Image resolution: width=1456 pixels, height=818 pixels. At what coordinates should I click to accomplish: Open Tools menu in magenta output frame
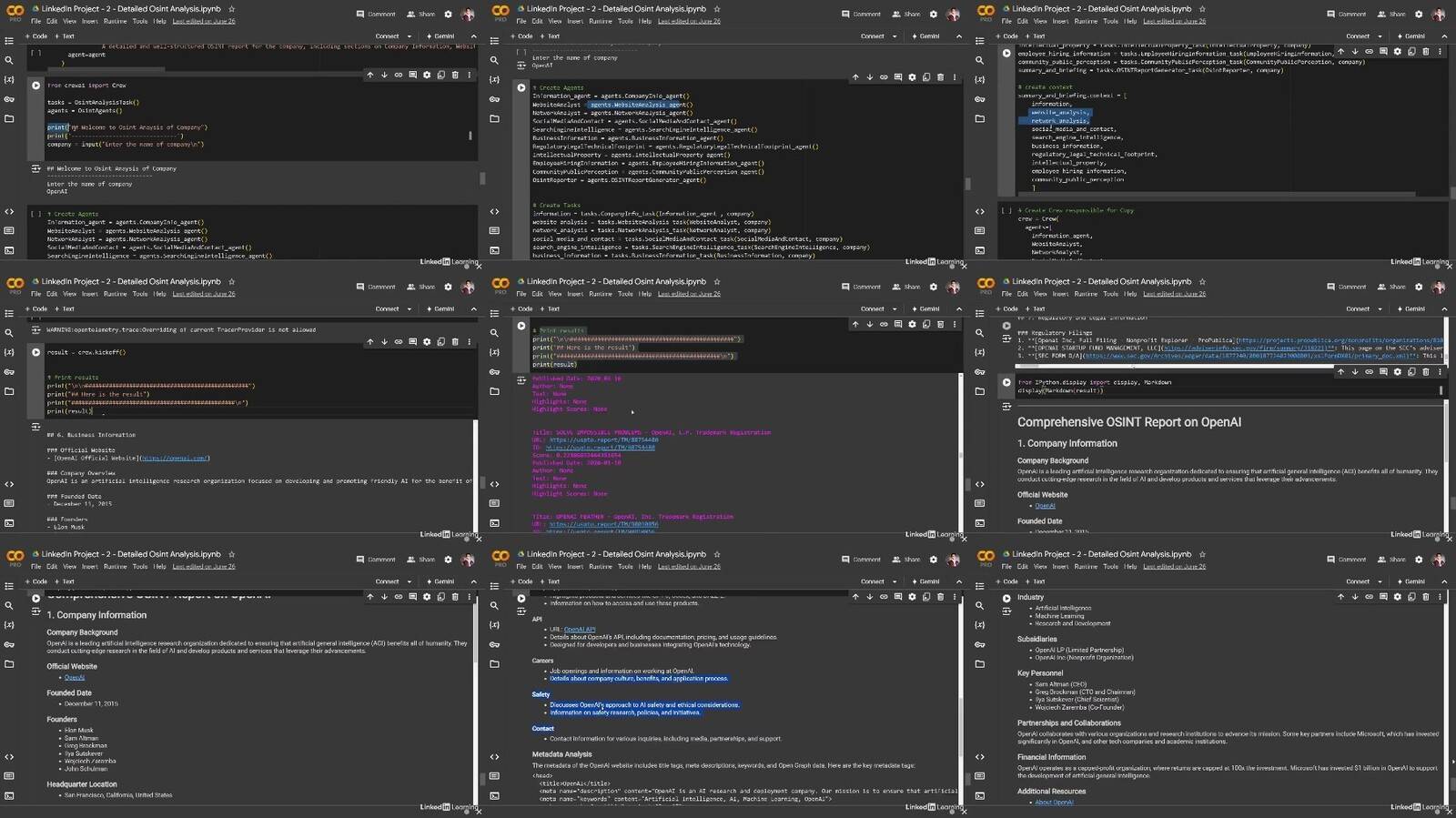click(625, 294)
